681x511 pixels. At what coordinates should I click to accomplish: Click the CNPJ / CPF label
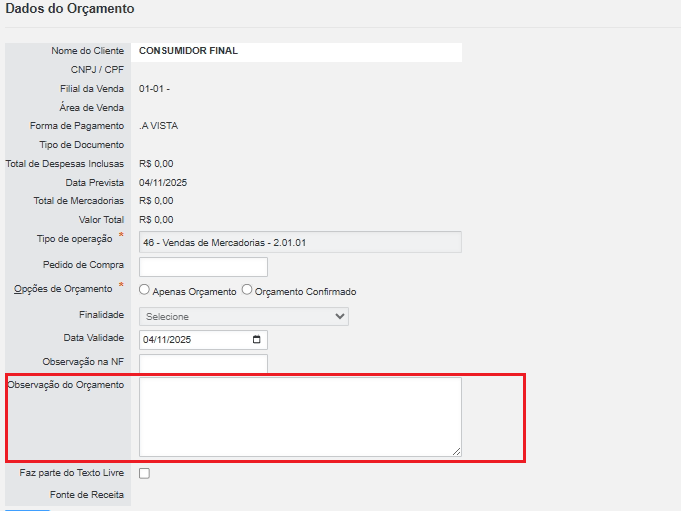pyautogui.click(x=97, y=70)
